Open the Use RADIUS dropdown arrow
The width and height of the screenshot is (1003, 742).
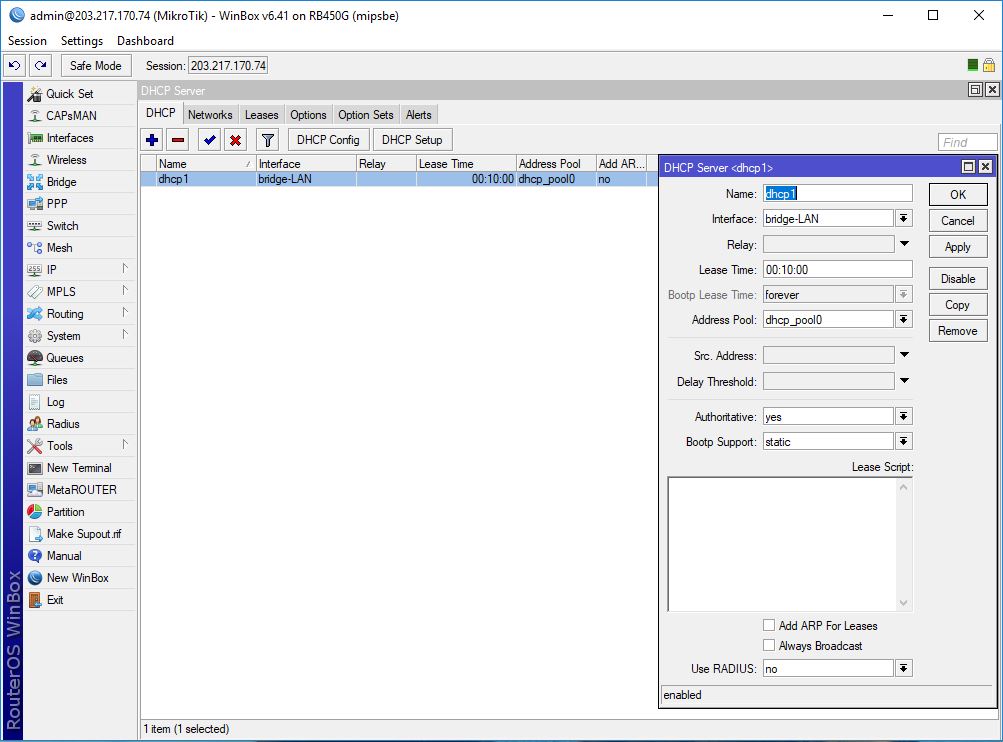[903, 668]
